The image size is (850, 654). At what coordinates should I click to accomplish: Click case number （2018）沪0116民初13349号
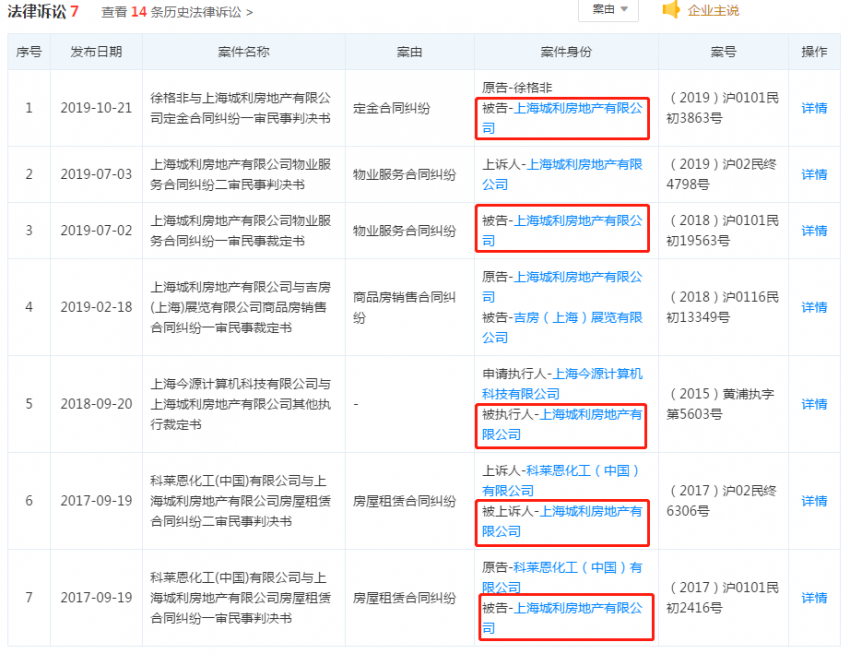(x=722, y=307)
